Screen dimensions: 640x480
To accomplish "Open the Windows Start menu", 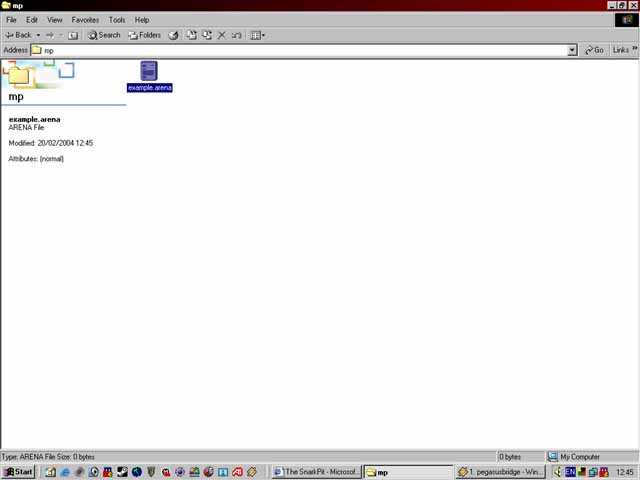I will (18, 471).
